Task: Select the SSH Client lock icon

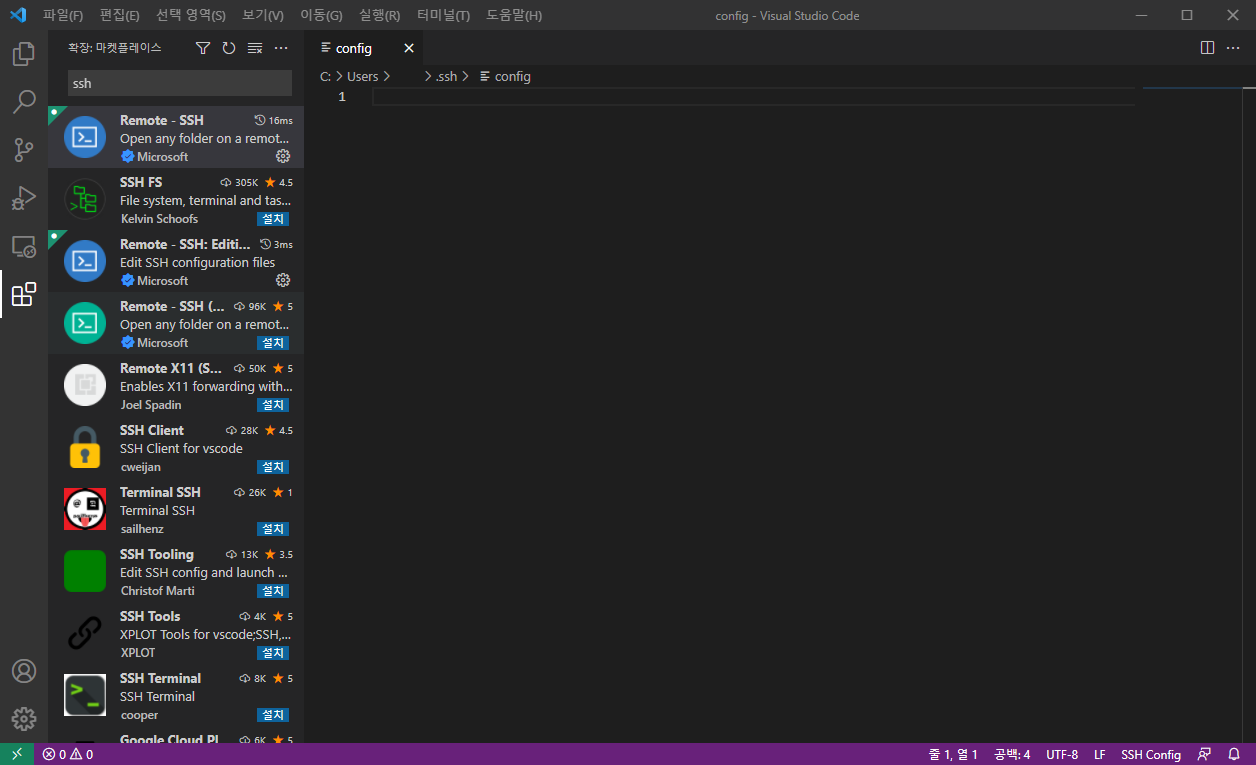Action: (x=85, y=447)
